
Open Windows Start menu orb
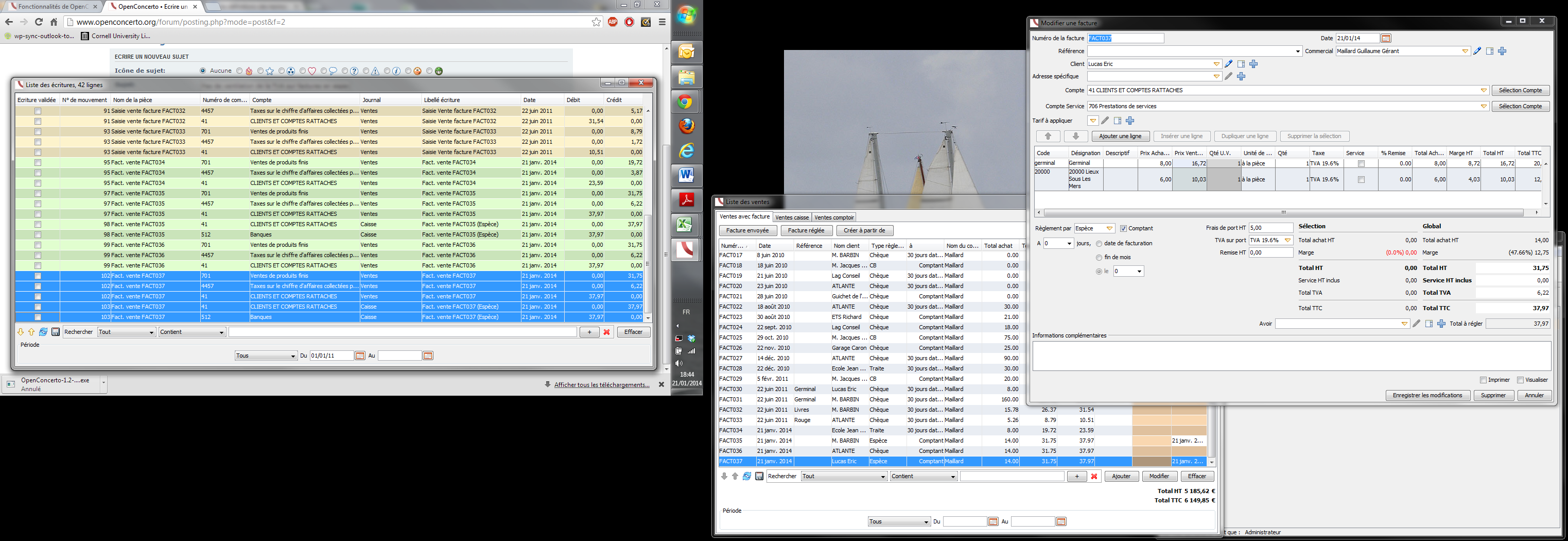pyautogui.click(x=686, y=15)
